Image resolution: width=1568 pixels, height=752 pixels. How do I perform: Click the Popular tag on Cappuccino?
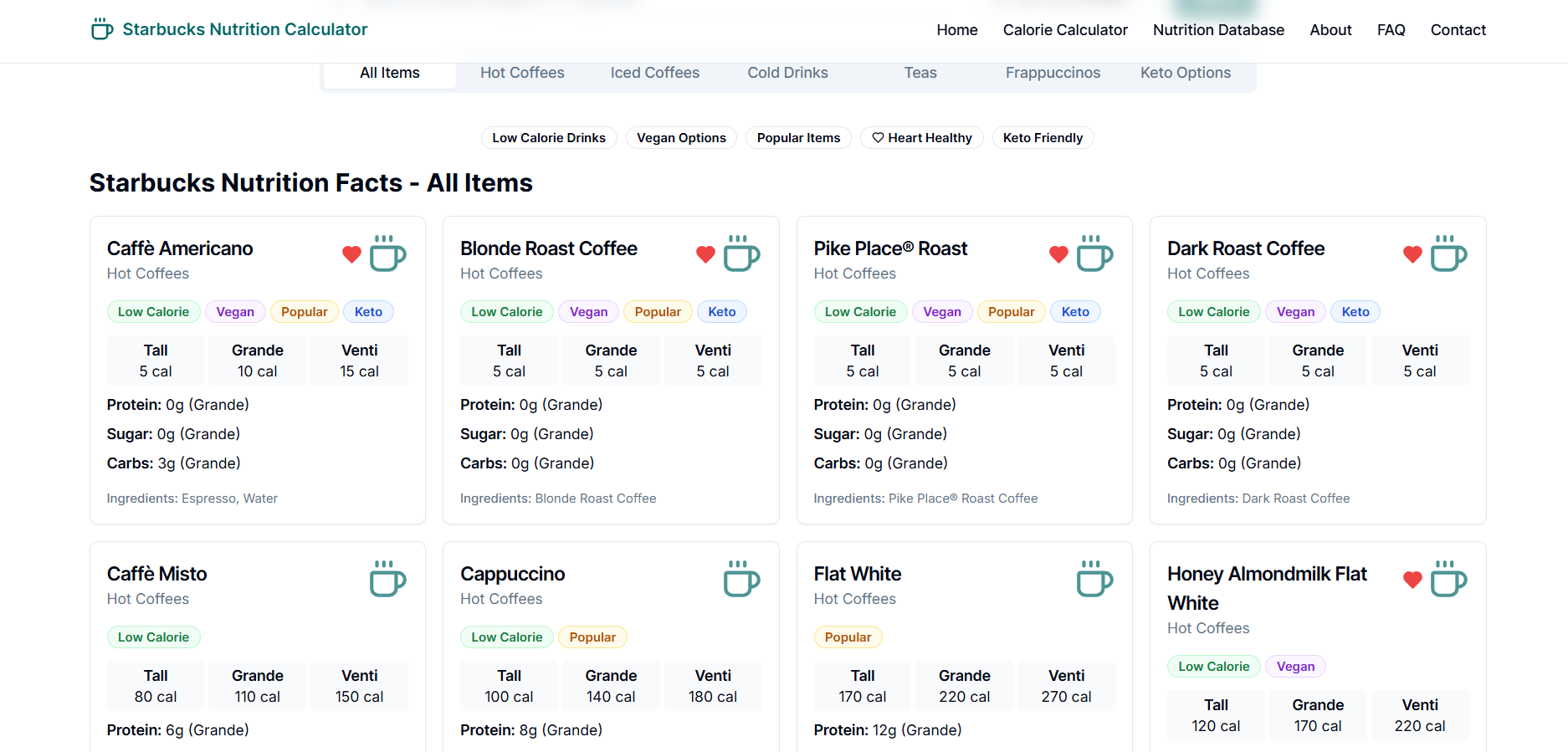coord(592,637)
